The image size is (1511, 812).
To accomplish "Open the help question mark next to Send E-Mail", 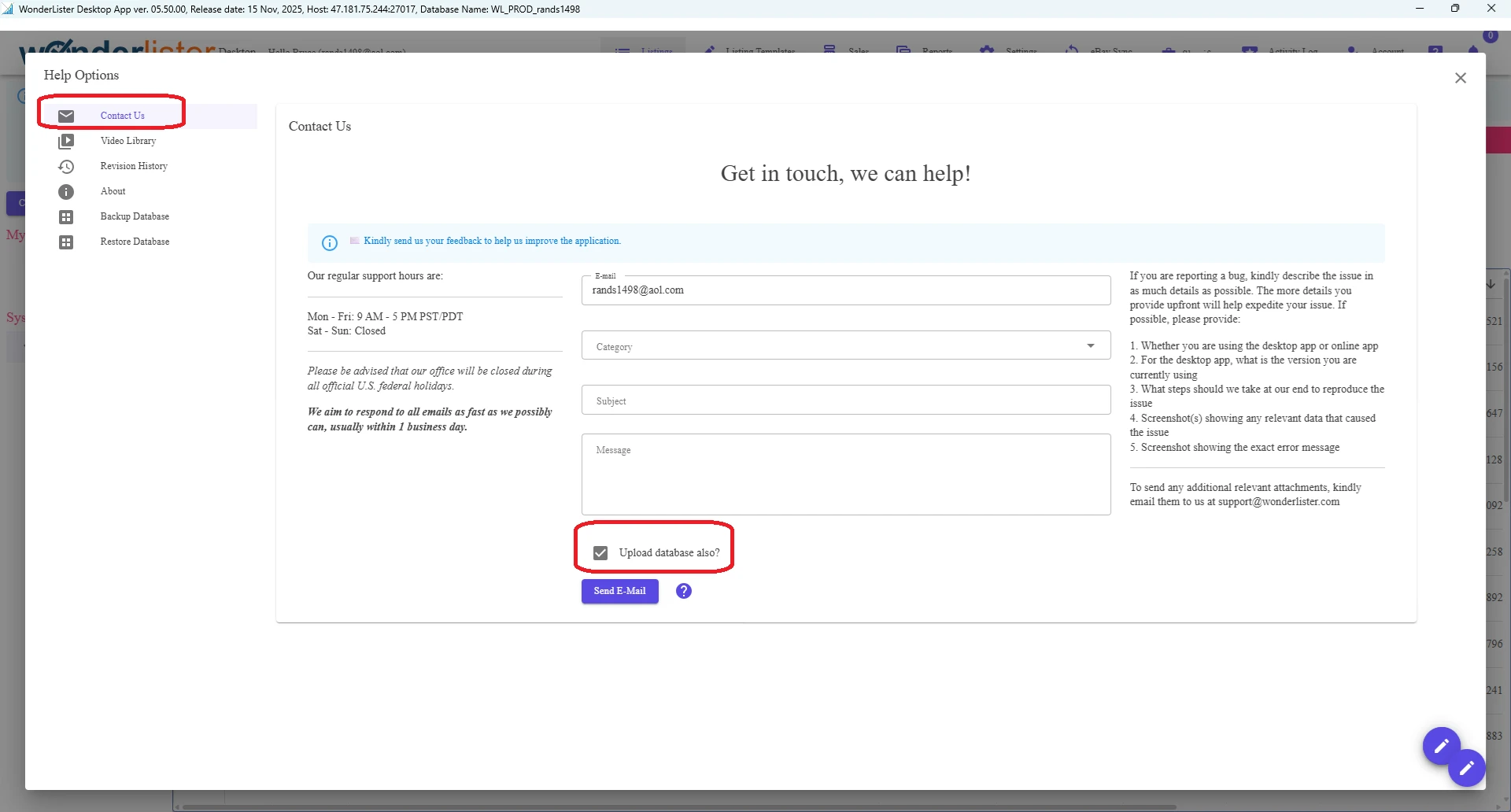I will 683,591.
